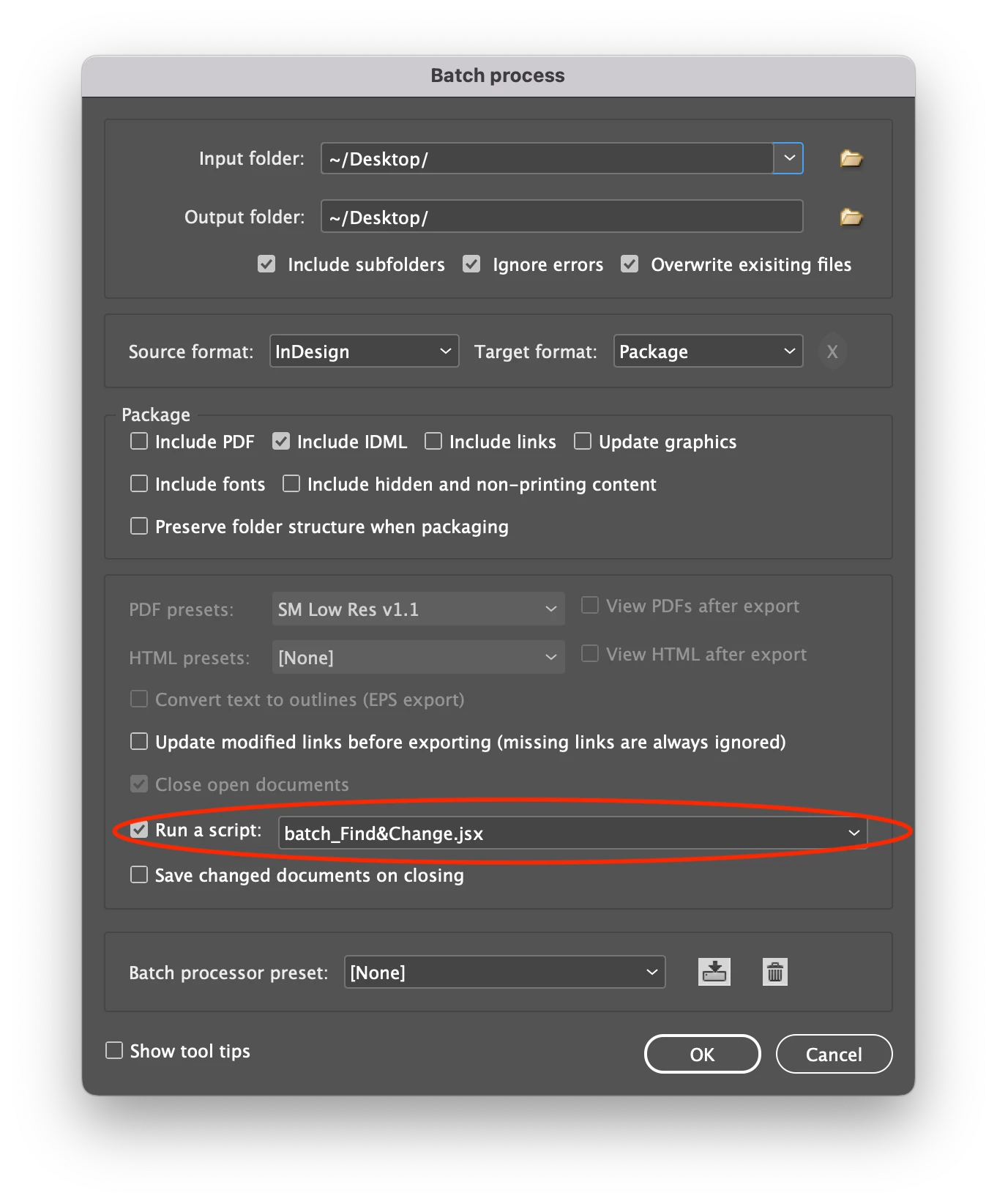Click the Cancel button

[x=834, y=1054]
